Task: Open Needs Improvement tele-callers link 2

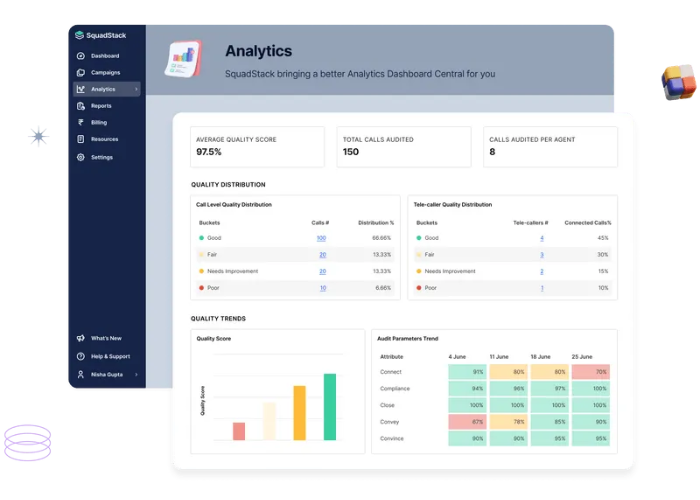Action: (542, 271)
